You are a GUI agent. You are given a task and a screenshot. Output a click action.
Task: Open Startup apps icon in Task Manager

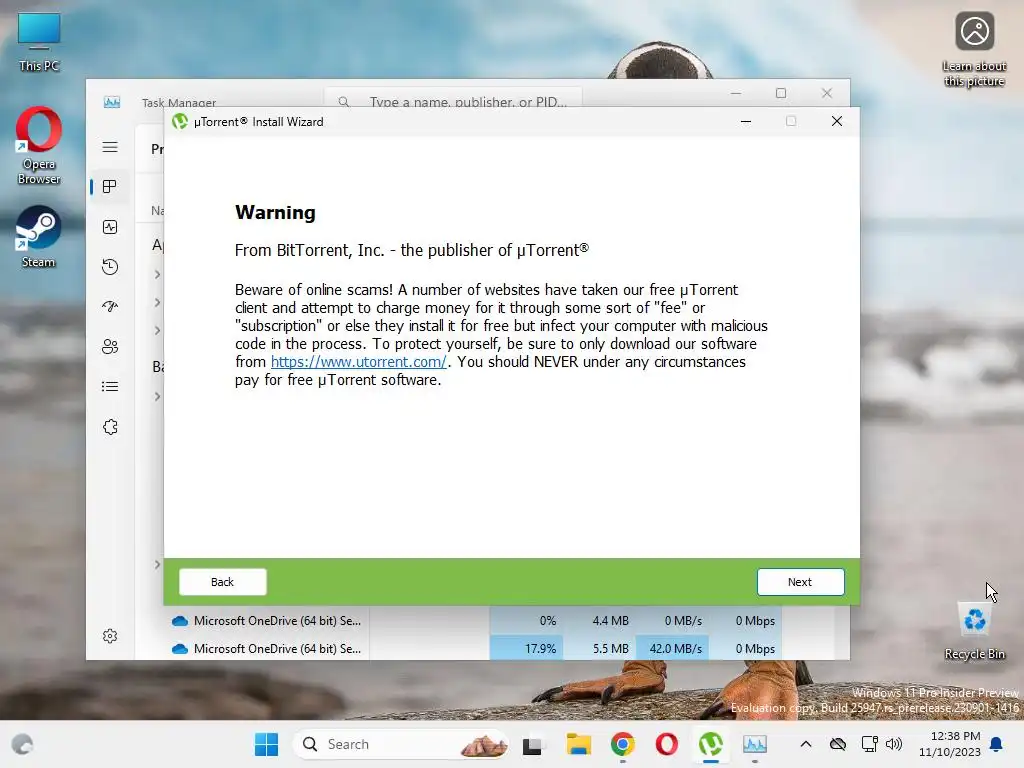[x=110, y=306]
